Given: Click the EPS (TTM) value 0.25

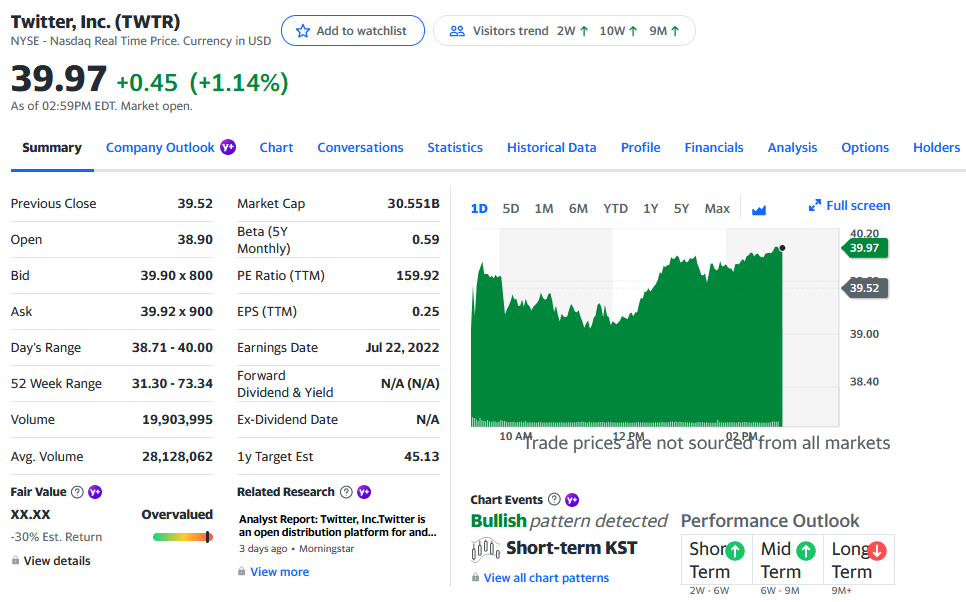Looking at the screenshot, I should (x=426, y=311).
